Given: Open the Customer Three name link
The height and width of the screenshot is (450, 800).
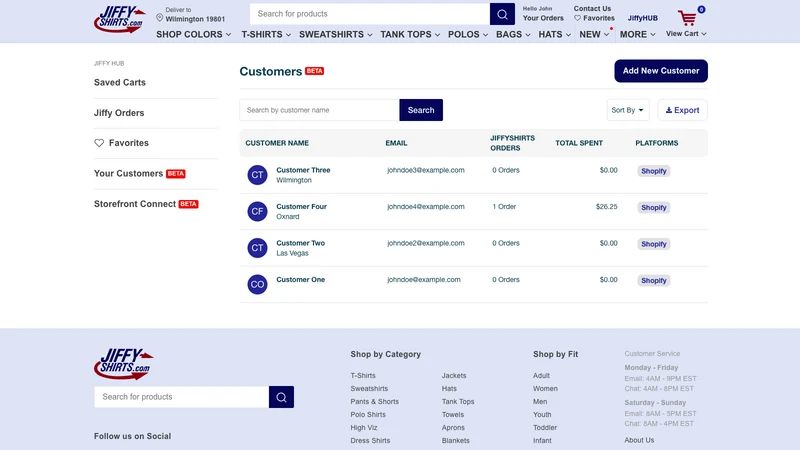Looking at the screenshot, I should (x=303, y=170).
